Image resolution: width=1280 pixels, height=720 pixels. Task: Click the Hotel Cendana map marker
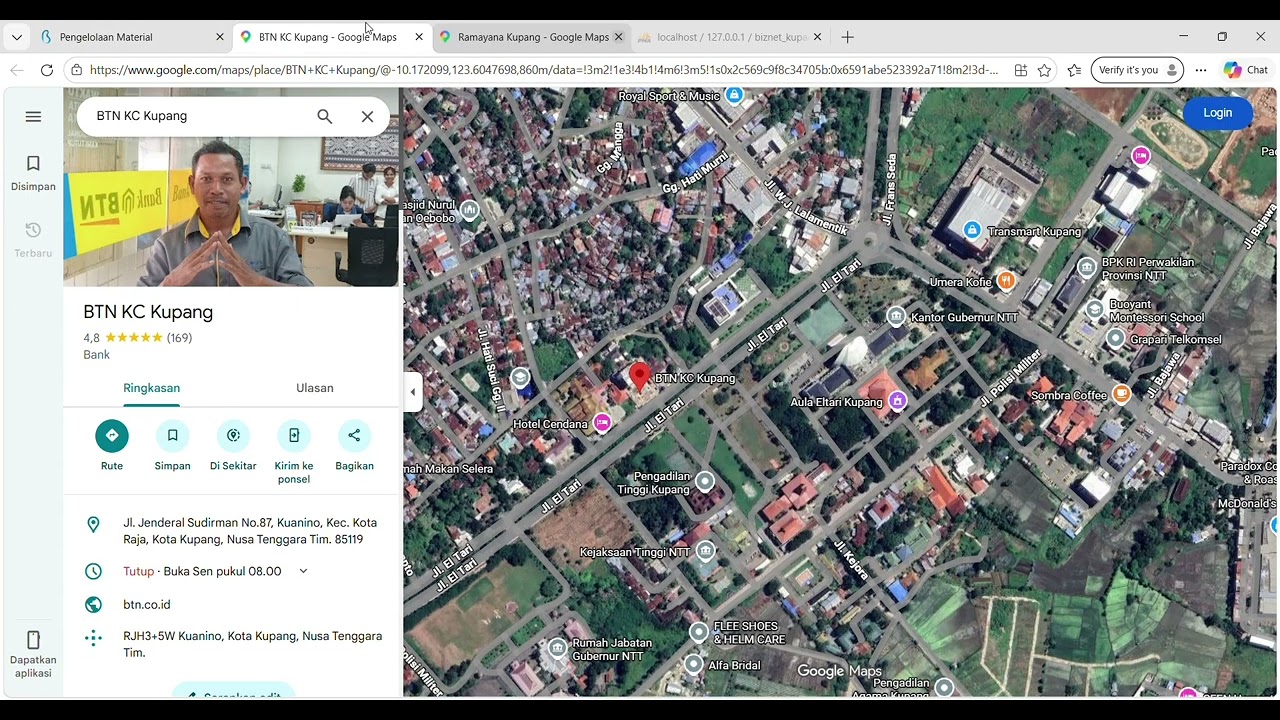pyautogui.click(x=602, y=423)
